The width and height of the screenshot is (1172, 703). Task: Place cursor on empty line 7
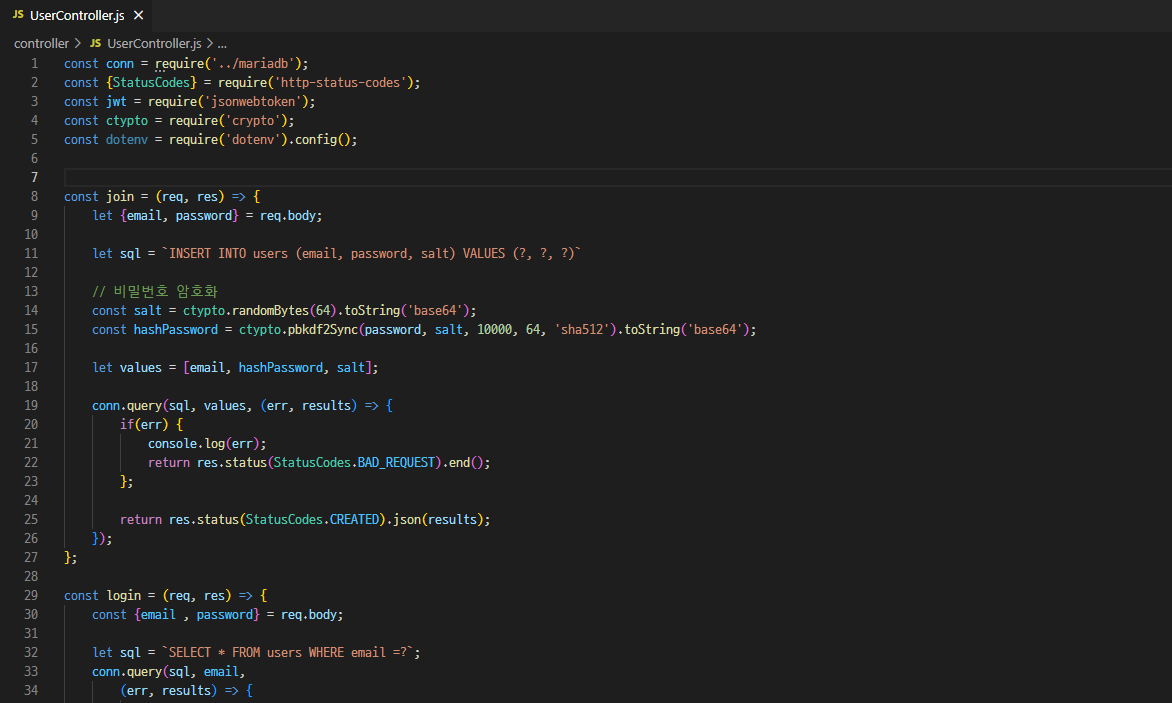click(x=617, y=177)
